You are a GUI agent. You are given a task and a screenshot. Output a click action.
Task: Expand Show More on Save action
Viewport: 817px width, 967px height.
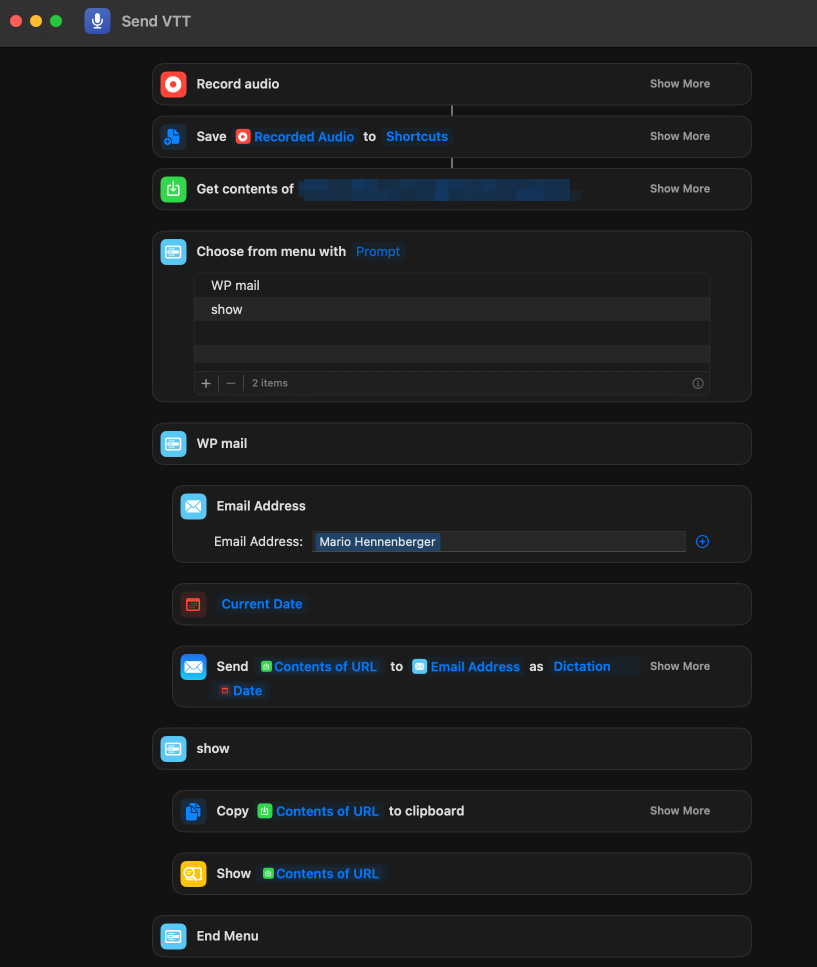click(x=679, y=137)
